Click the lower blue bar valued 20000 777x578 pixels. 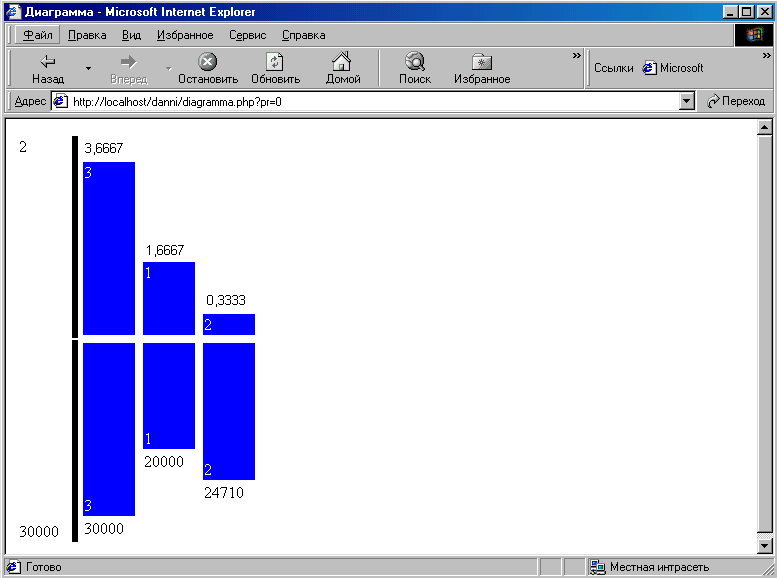click(168, 396)
